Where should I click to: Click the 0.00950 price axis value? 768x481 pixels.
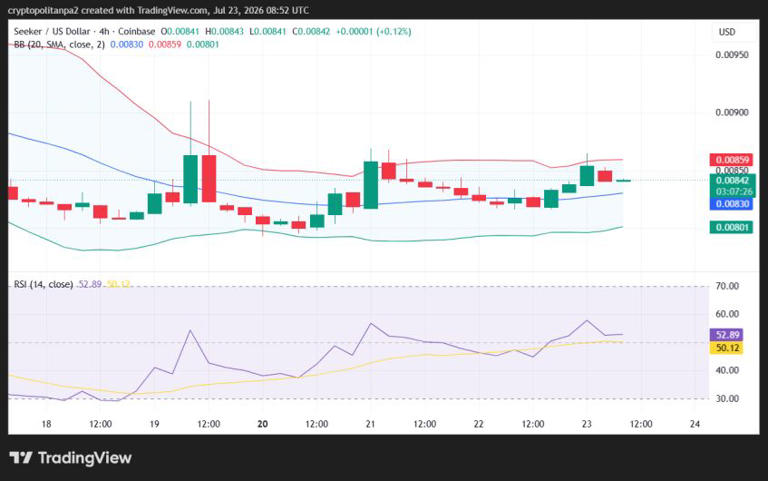click(x=732, y=55)
